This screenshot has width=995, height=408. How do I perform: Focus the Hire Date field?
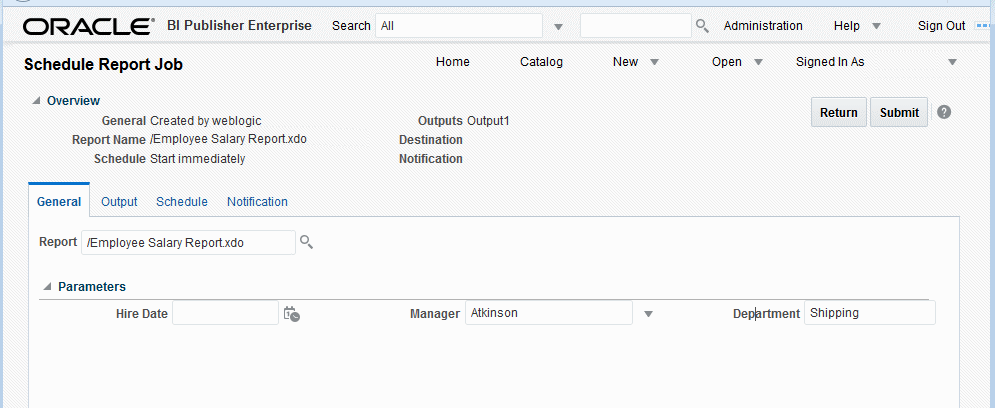tap(225, 313)
